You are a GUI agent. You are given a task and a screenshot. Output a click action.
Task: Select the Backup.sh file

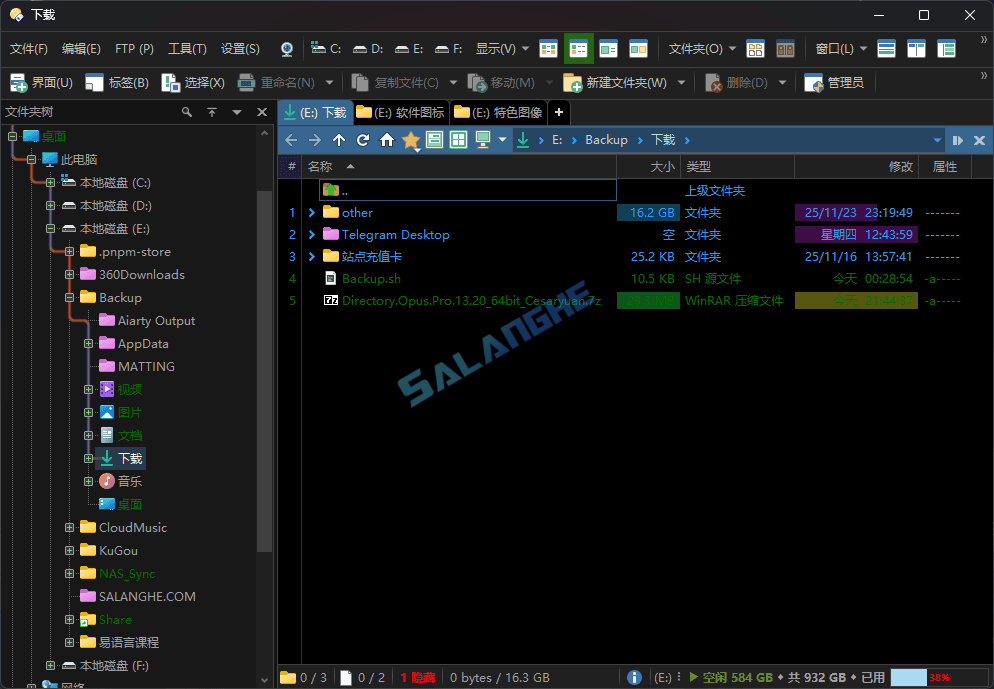pyautogui.click(x=371, y=279)
